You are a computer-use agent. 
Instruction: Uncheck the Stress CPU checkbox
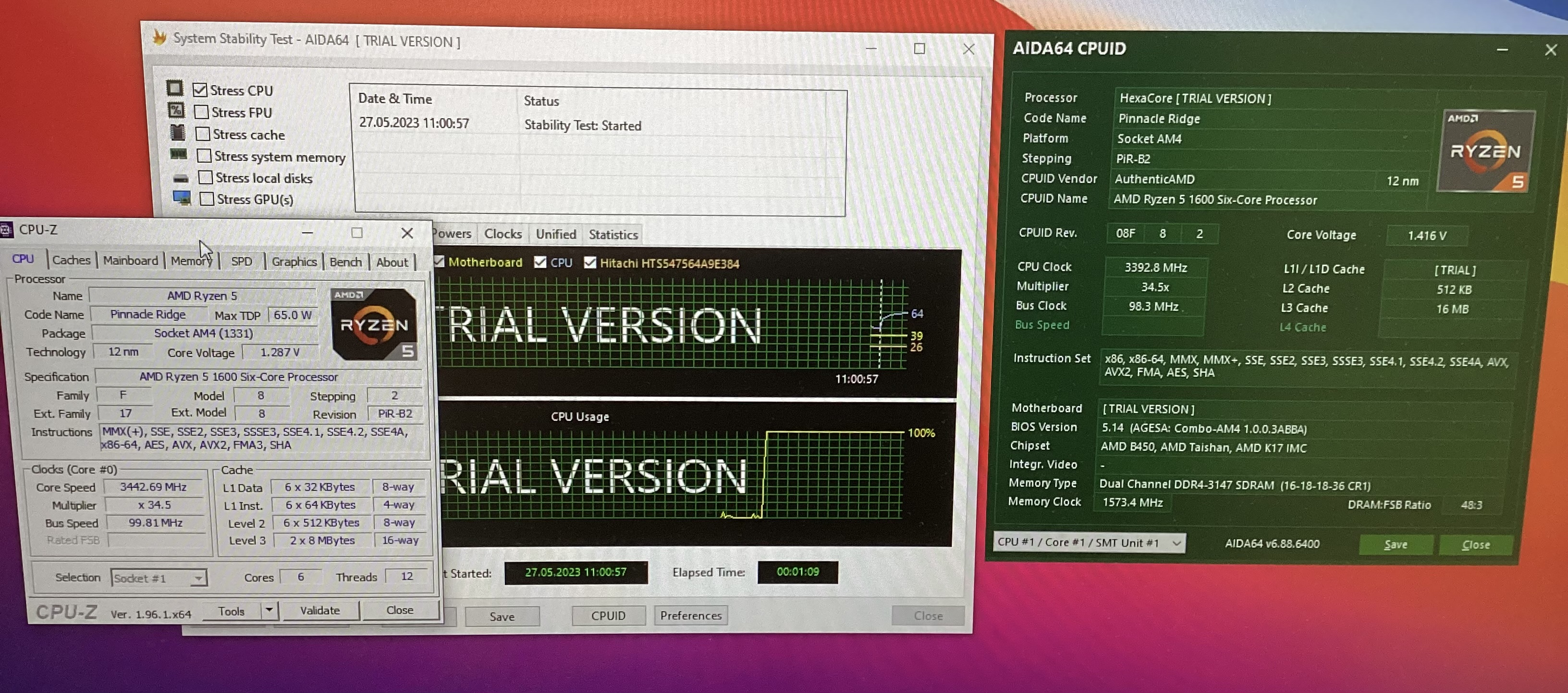click(200, 90)
